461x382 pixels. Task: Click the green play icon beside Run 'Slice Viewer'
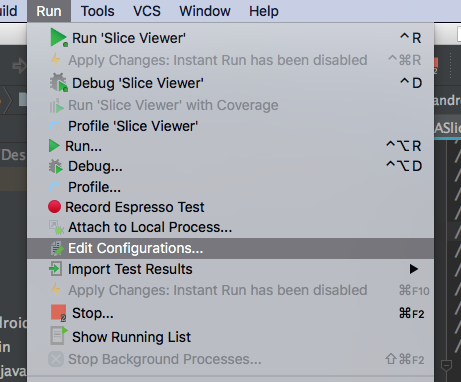click(x=59, y=37)
